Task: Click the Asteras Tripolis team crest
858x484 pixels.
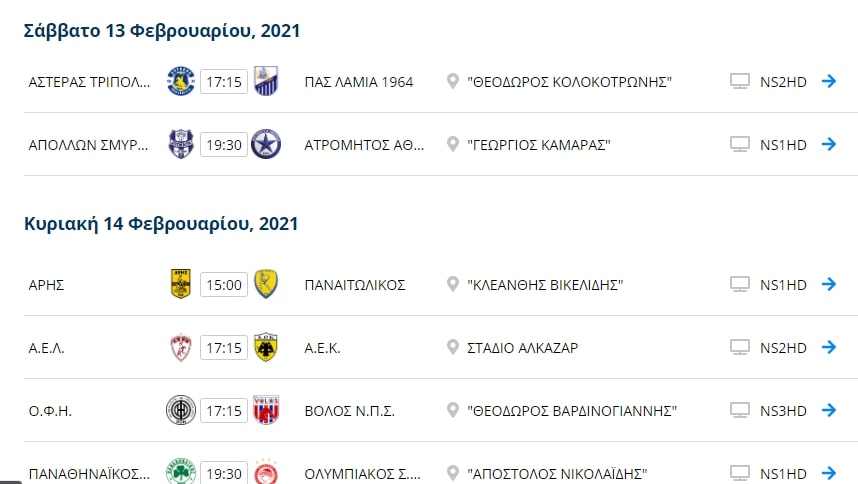Action: tap(181, 81)
